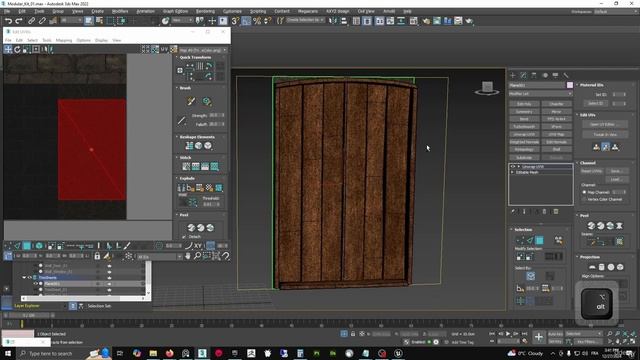Activate the Select and Move tool
The image size is (640, 360).
212,21
